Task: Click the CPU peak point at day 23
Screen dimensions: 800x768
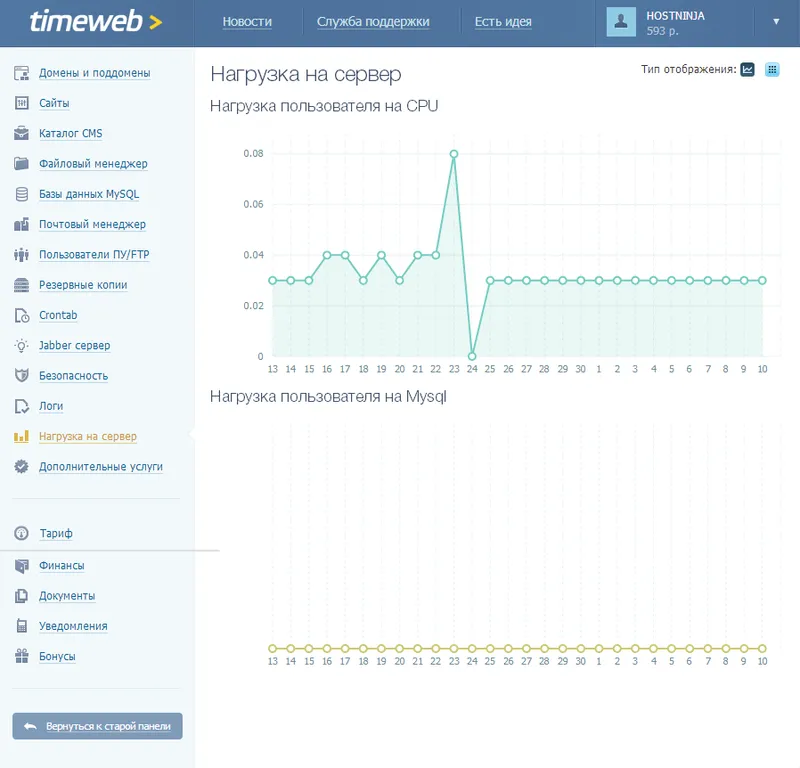Action: (454, 154)
